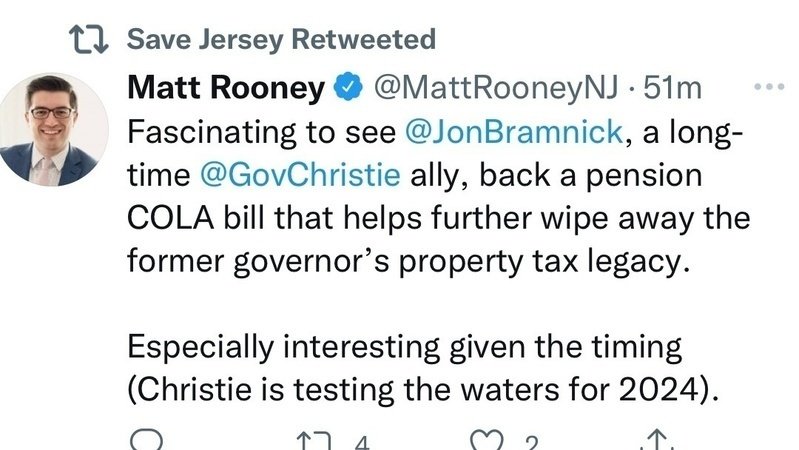The height and width of the screenshot is (450, 799).
Task: Click the reply speech bubble icon
Action: coord(147,441)
